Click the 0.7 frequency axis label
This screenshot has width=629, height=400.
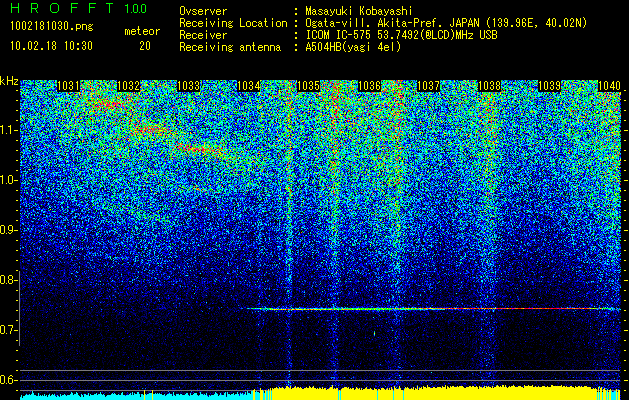coord(7,330)
